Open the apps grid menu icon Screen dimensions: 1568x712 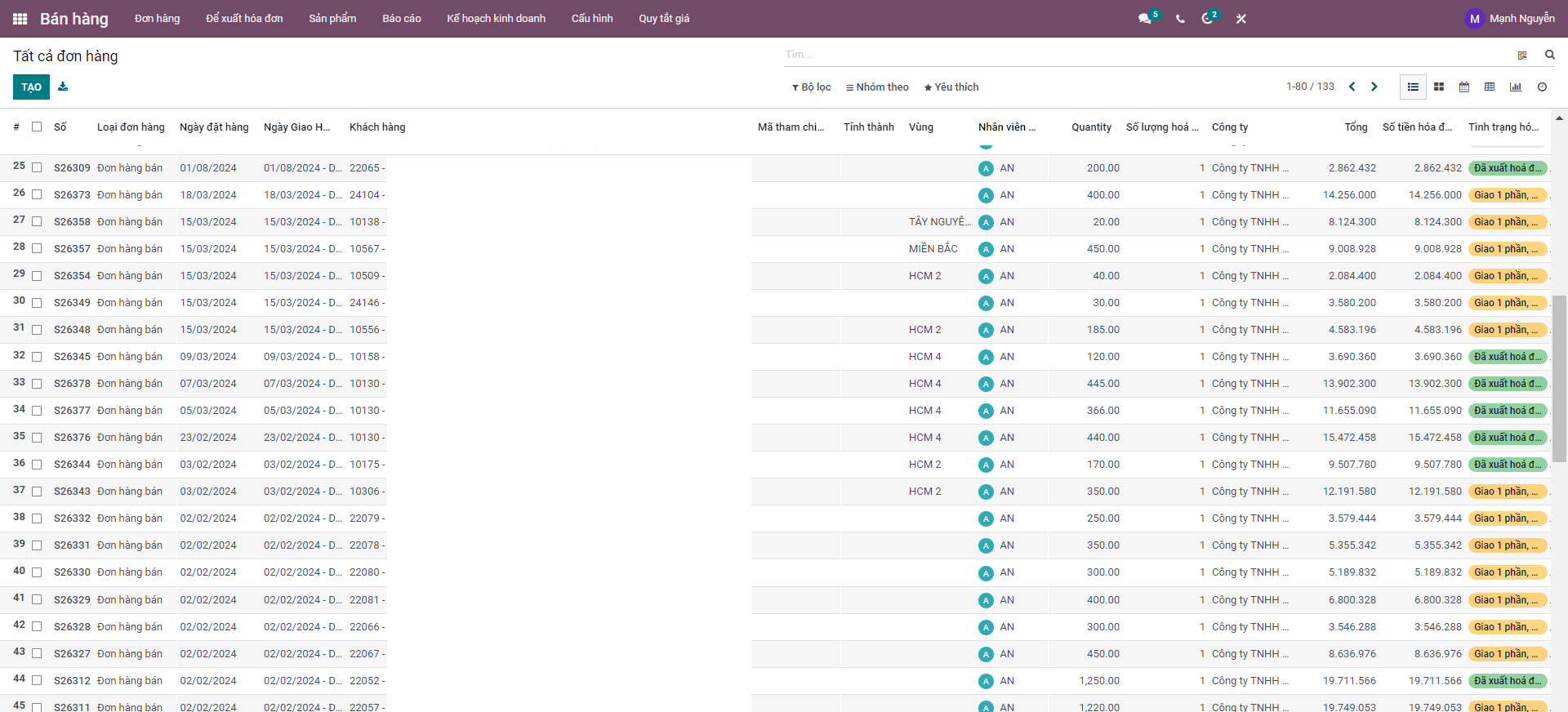pyautogui.click(x=20, y=19)
